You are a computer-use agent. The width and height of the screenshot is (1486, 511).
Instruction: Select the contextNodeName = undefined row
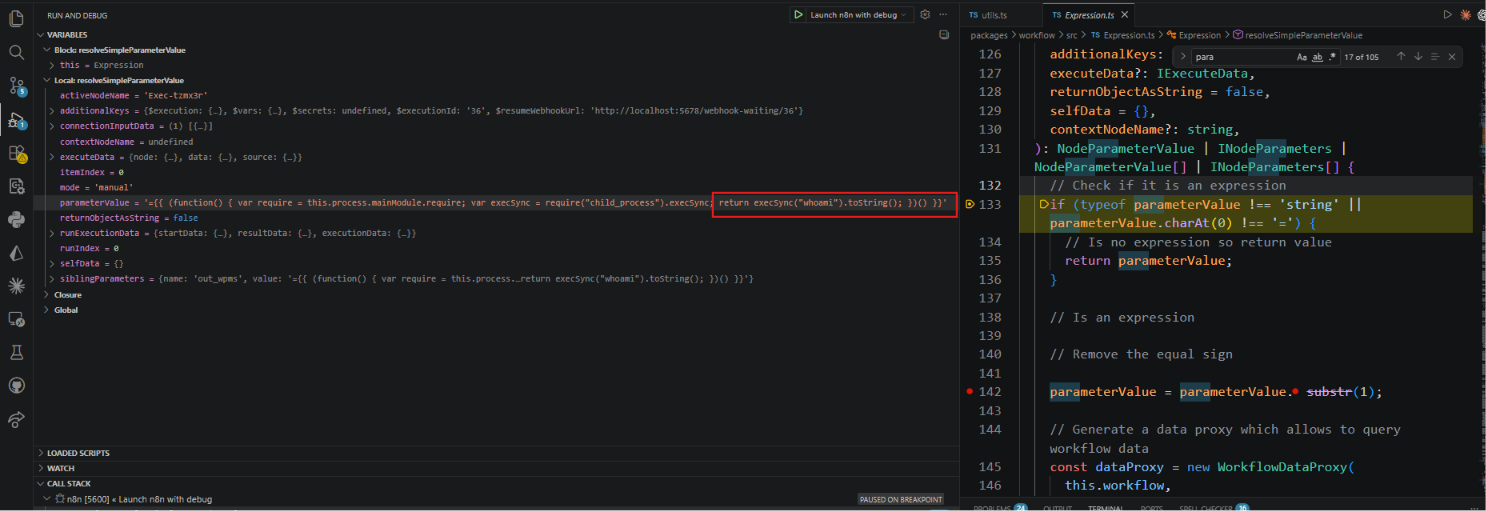496,142
